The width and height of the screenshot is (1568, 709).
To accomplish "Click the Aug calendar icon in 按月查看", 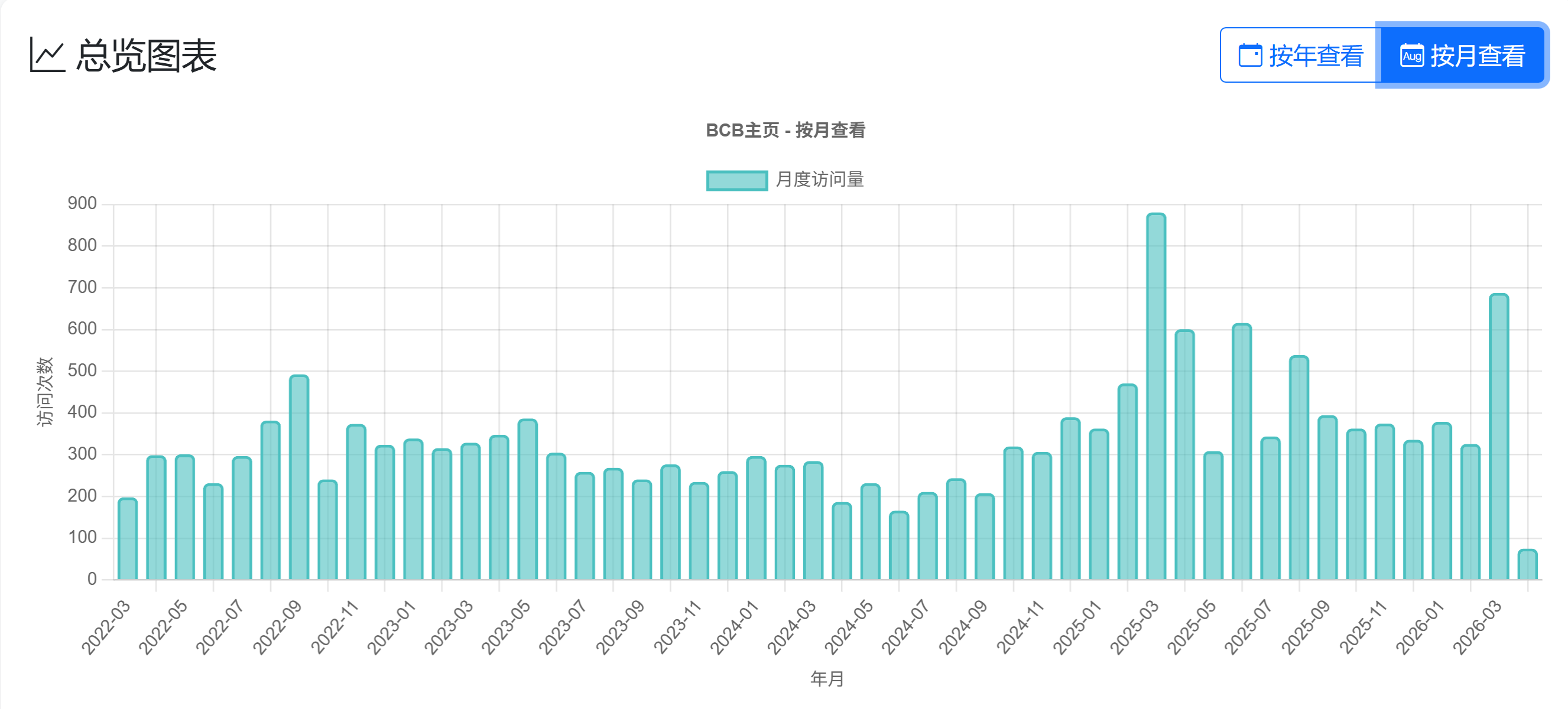I will click(x=1411, y=56).
